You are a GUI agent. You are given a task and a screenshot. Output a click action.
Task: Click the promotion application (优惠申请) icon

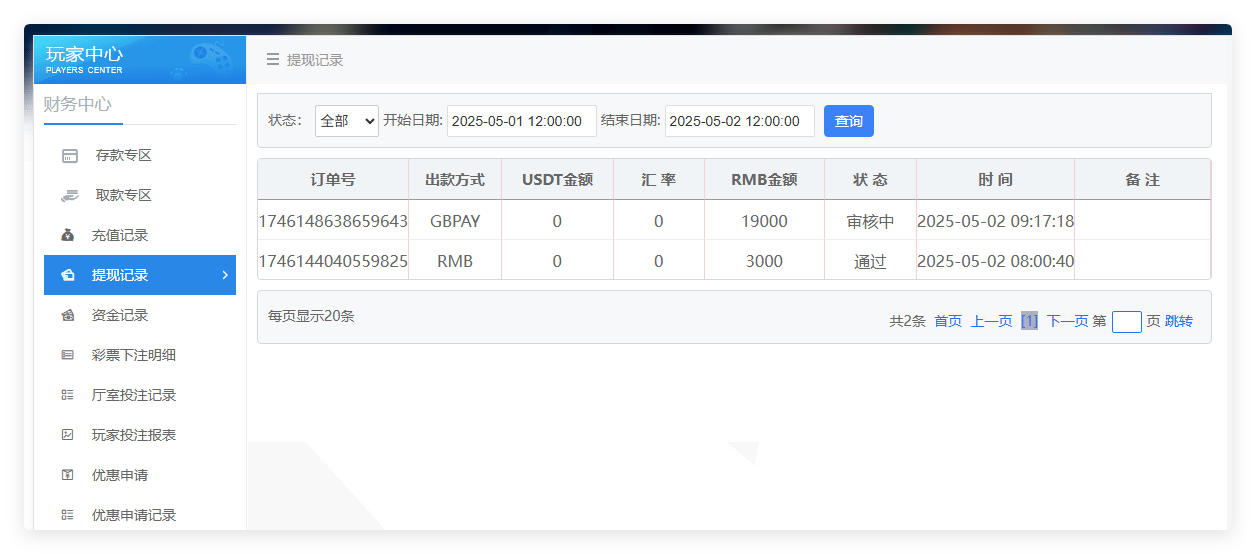[68, 475]
